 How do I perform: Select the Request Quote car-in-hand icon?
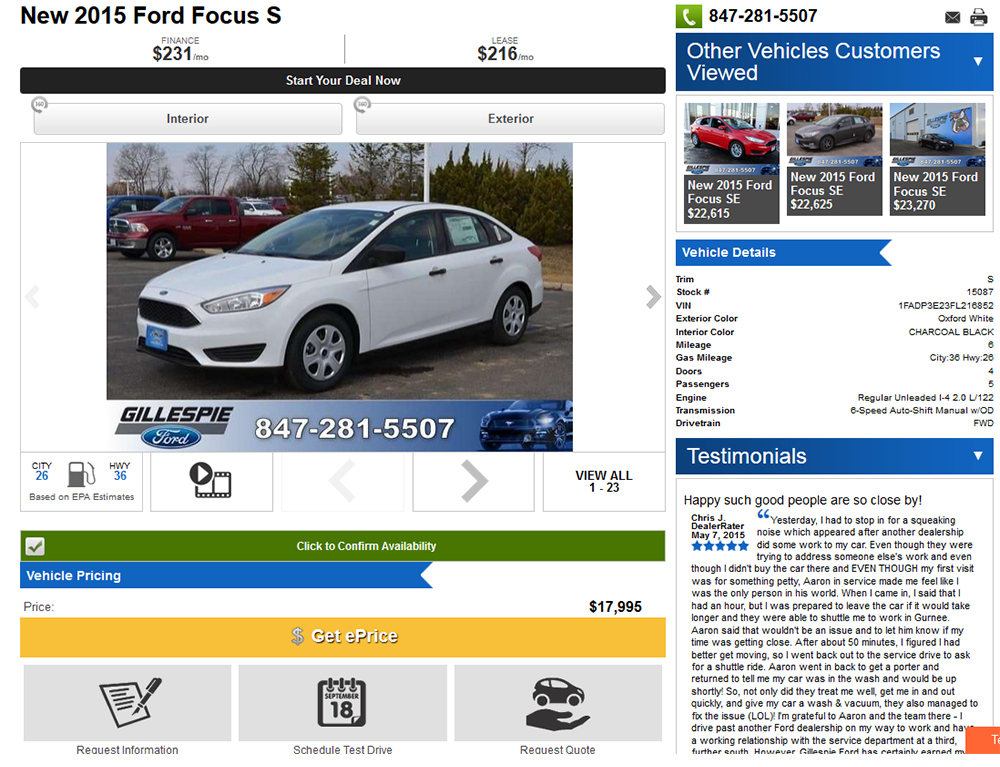click(x=558, y=703)
